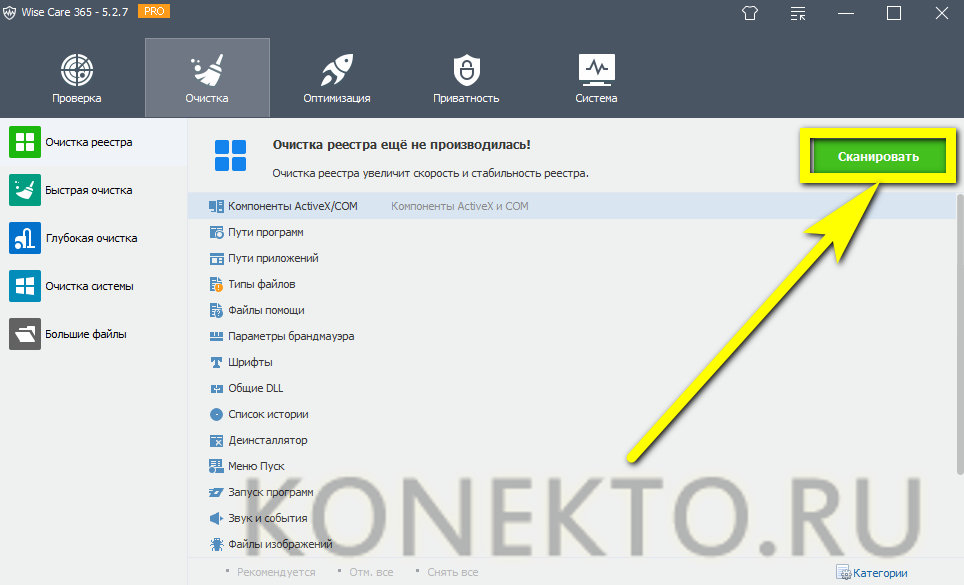Click the blue registry squares header icon
Image resolution: width=964 pixels, height=585 pixels.
(231, 155)
